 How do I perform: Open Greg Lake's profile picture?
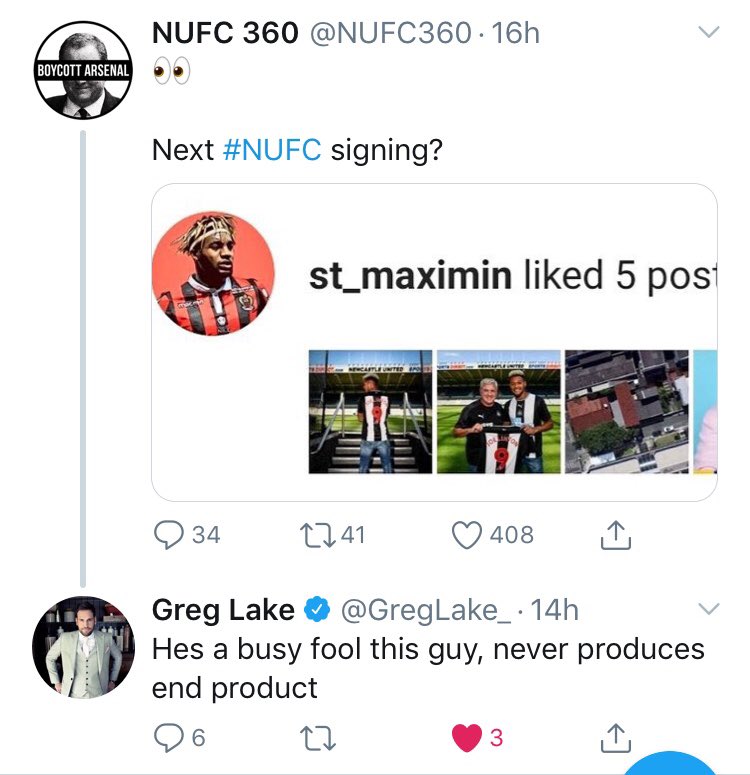(x=83, y=646)
